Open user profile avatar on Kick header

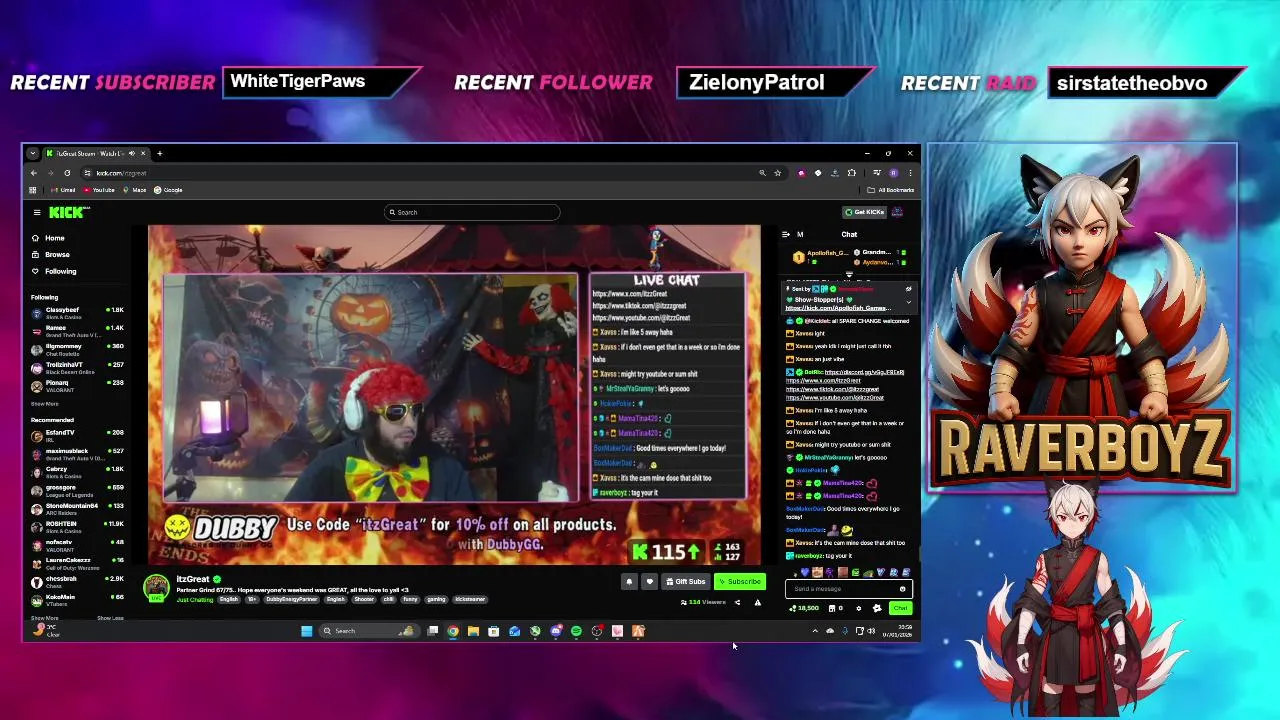tap(897, 212)
